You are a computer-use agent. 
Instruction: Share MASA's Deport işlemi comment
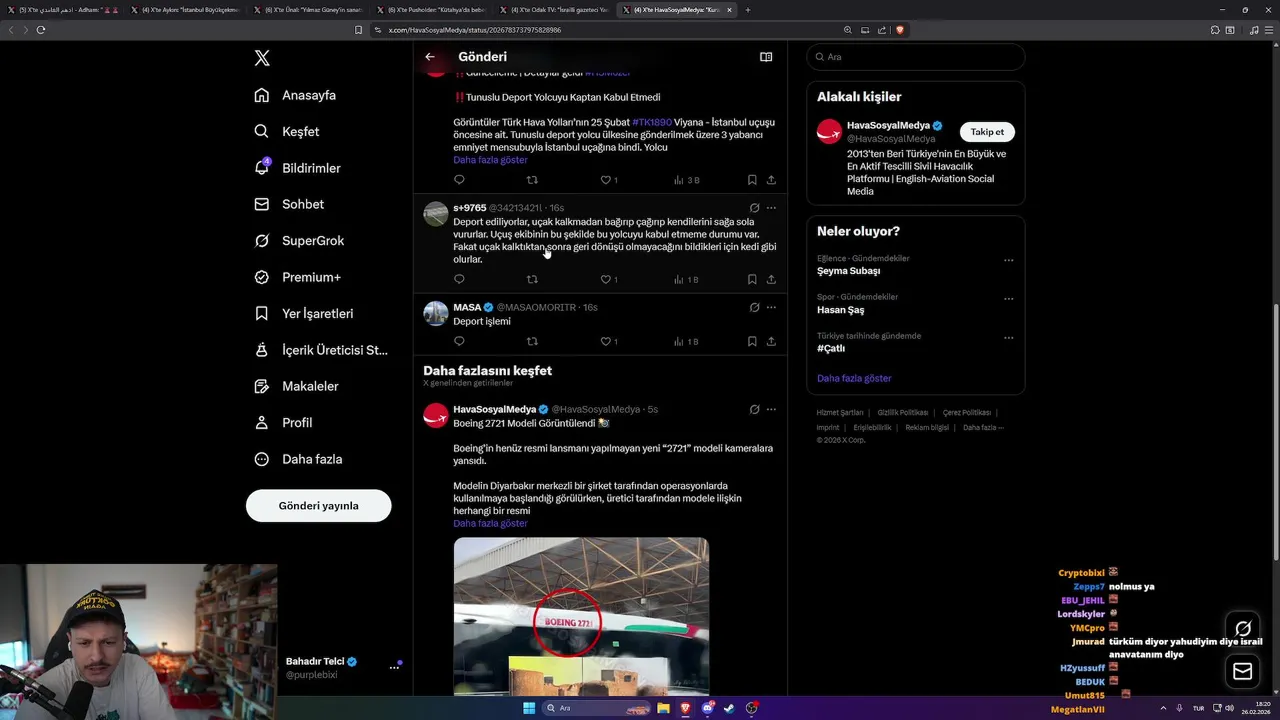771,341
